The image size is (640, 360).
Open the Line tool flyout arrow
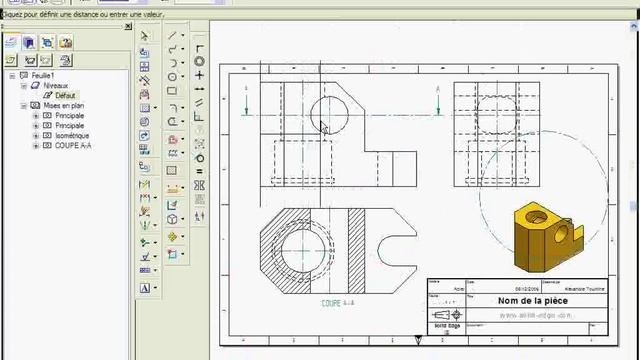(182, 36)
